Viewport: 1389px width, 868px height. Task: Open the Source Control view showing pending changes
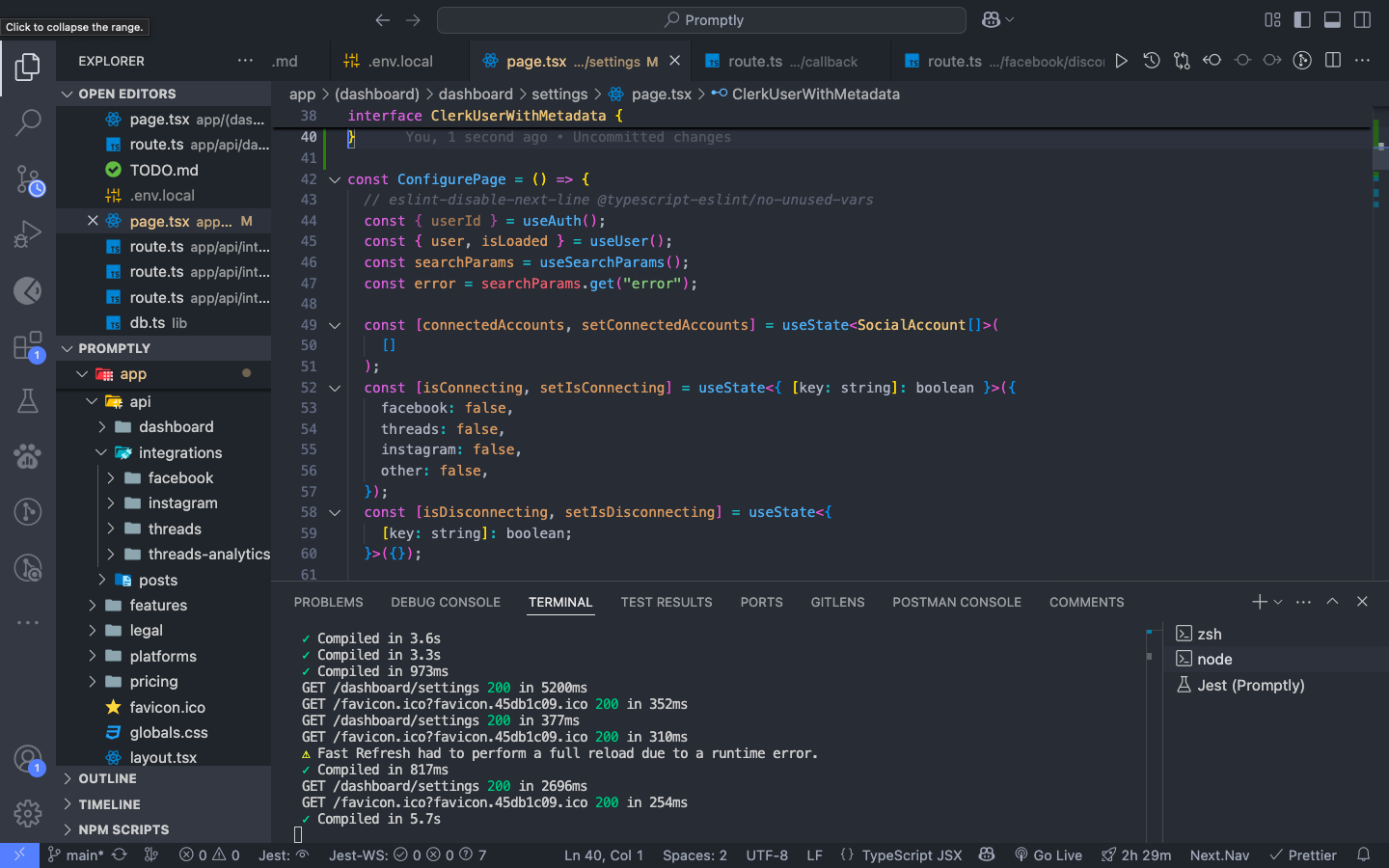point(28,179)
